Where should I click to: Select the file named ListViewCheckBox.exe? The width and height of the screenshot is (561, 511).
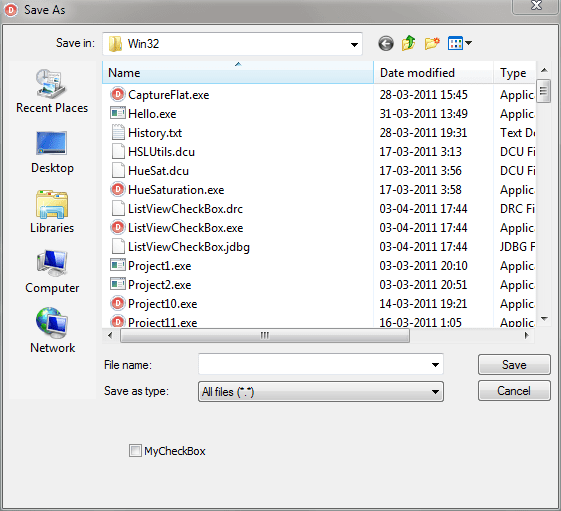click(185, 228)
